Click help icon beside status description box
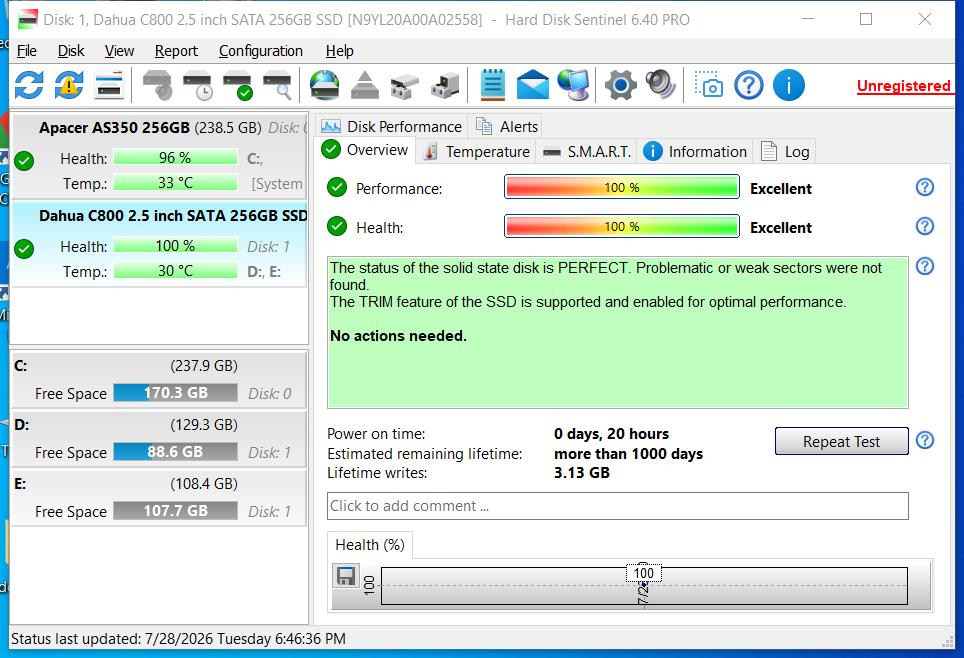This screenshot has height=658, width=964. point(925,266)
